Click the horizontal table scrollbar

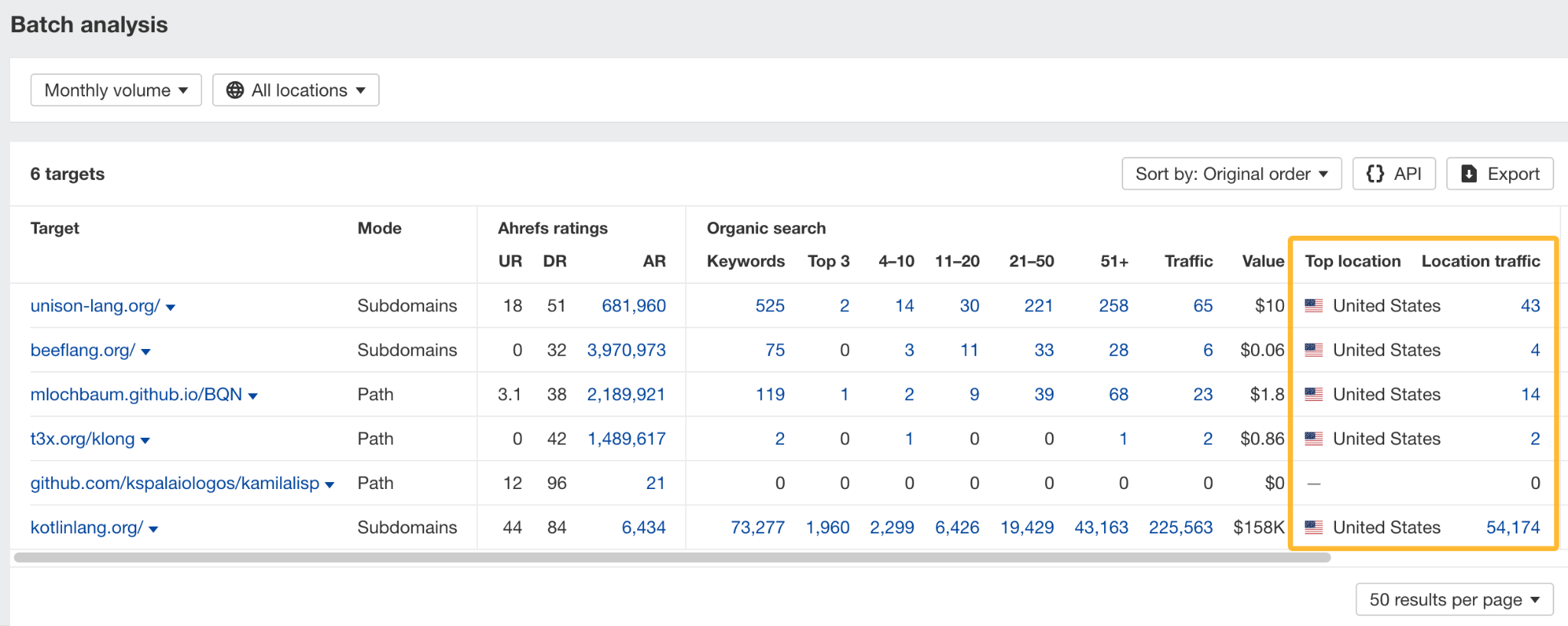(x=672, y=558)
